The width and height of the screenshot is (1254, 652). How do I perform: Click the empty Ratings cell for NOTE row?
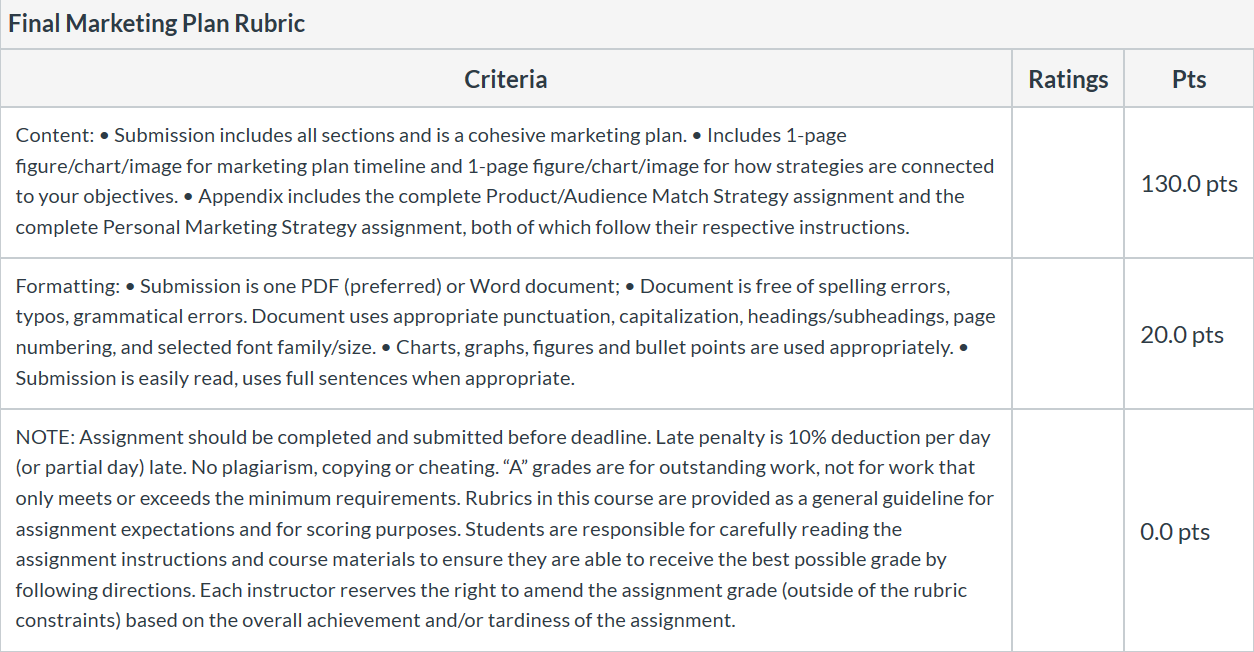[1068, 531]
